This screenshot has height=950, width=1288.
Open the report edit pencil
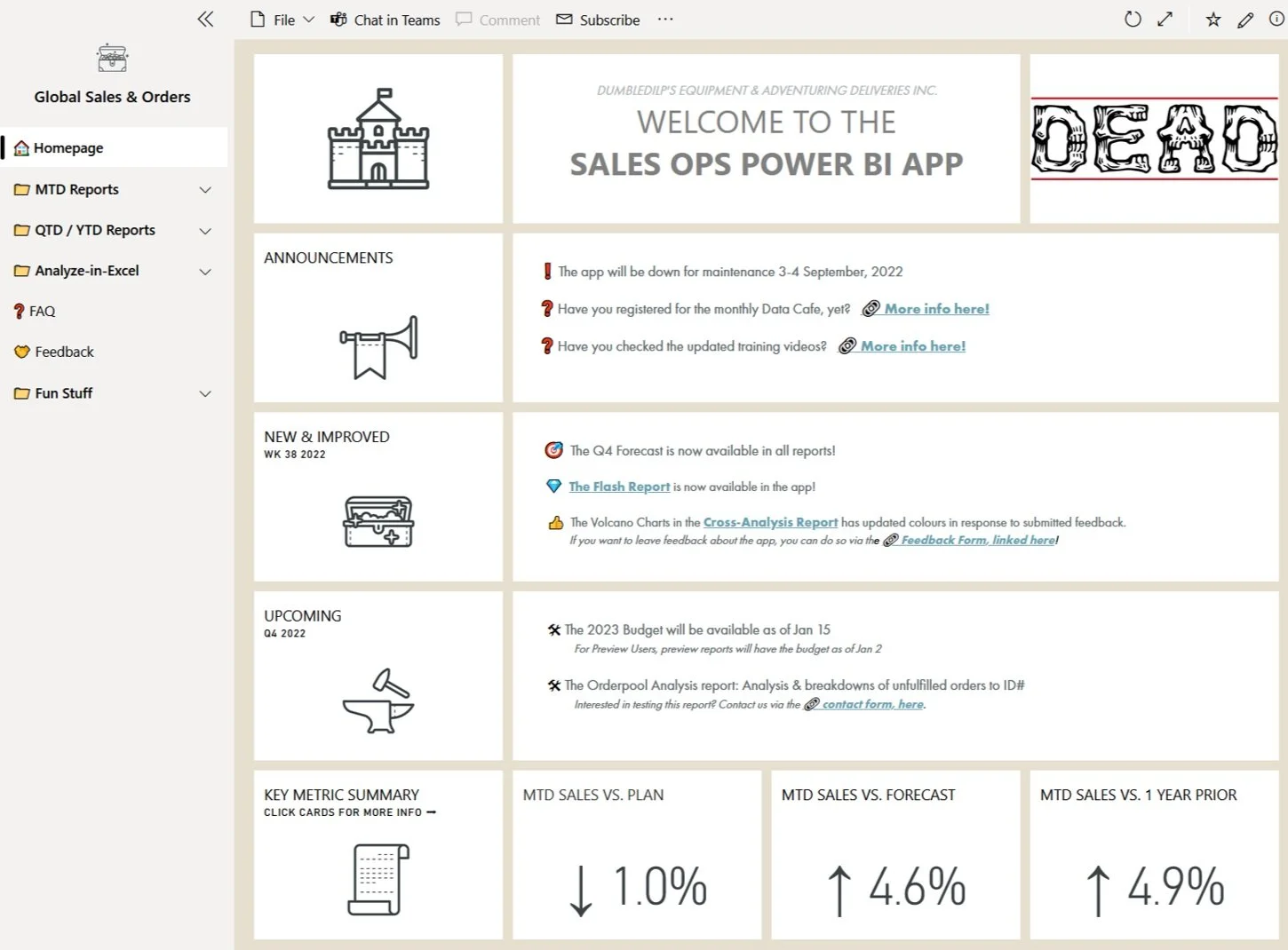click(x=1244, y=19)
